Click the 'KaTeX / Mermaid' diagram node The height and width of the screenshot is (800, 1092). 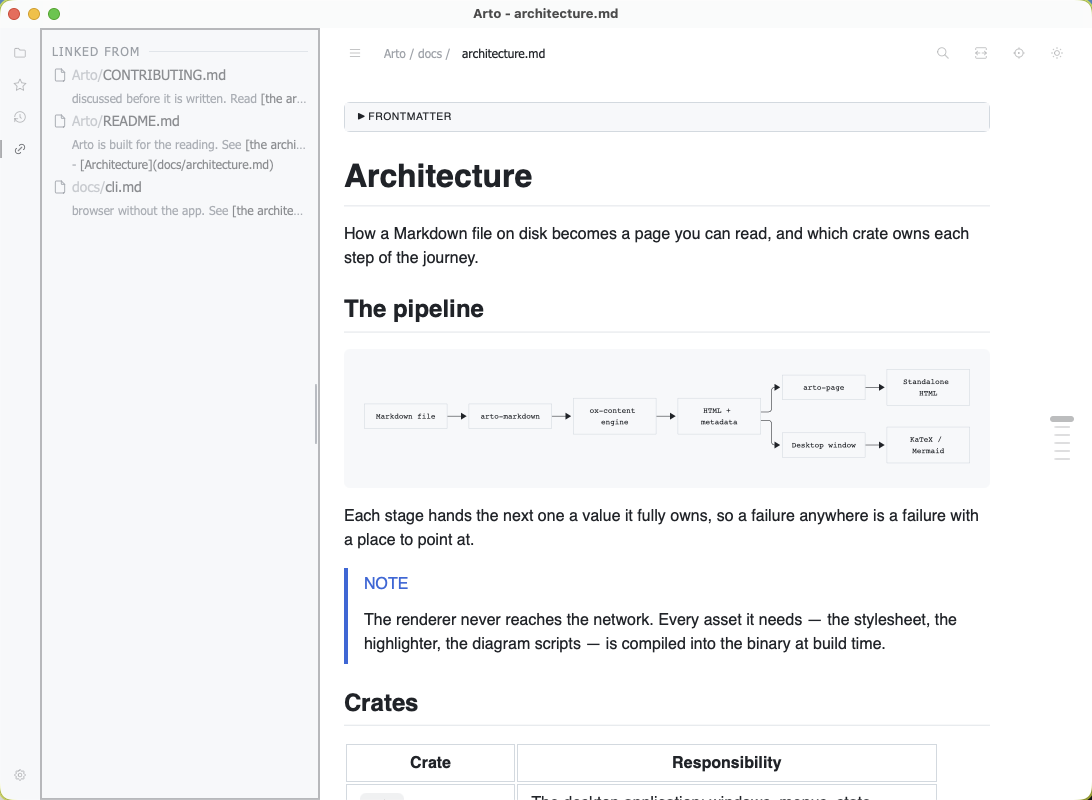928,445
